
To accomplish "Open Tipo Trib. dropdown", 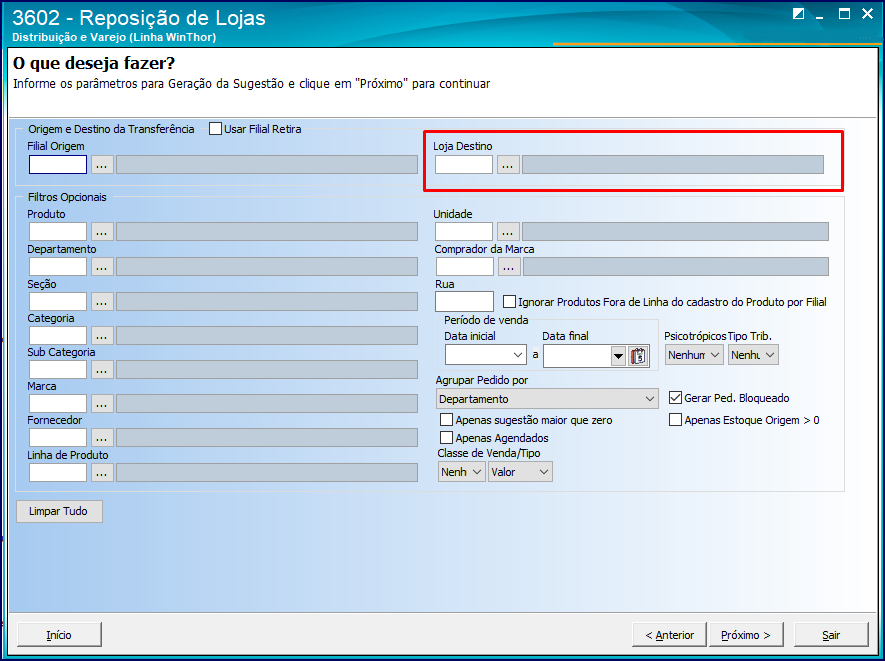I will point(753,355).
